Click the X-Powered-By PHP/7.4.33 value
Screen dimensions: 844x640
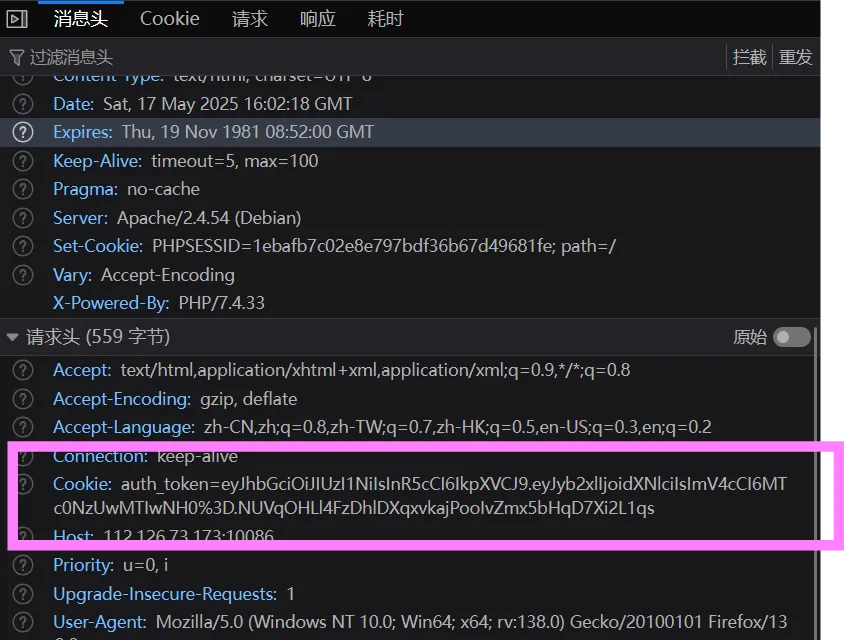click(222, 303)
